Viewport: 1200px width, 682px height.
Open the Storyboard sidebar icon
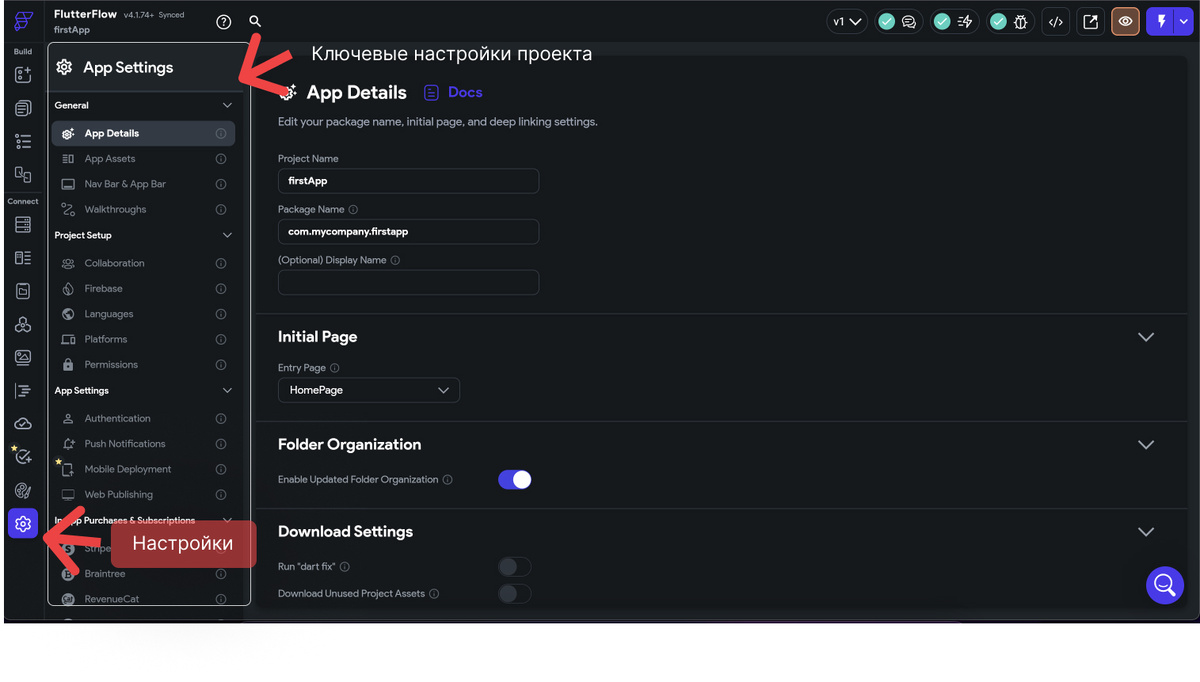[x=23, y=175]
